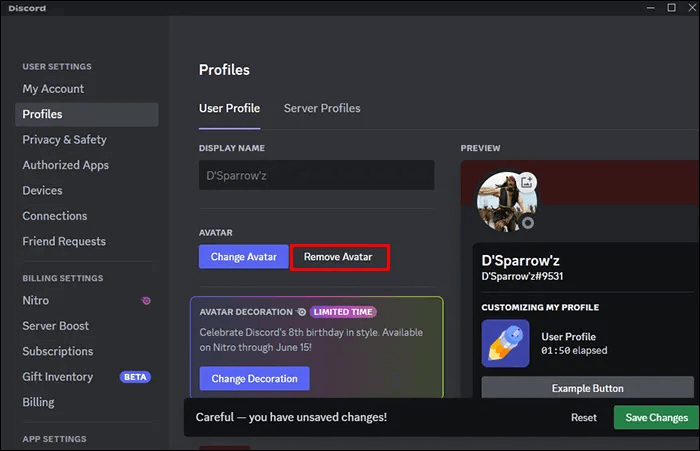Click the Example Button in preview
The height and width of the screenshot is (451, 700).
[588, 388]
